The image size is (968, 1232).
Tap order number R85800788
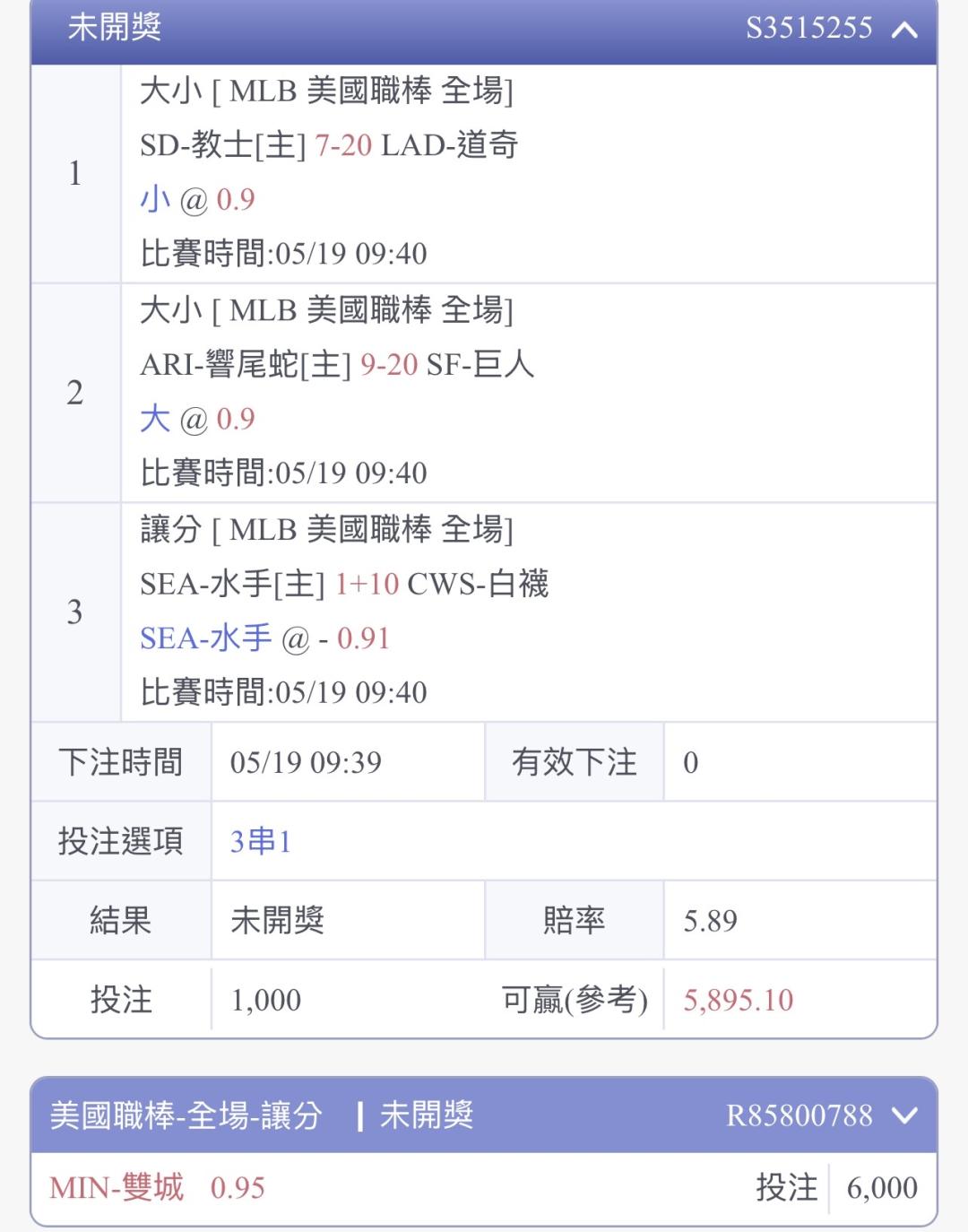[799, 1115]
